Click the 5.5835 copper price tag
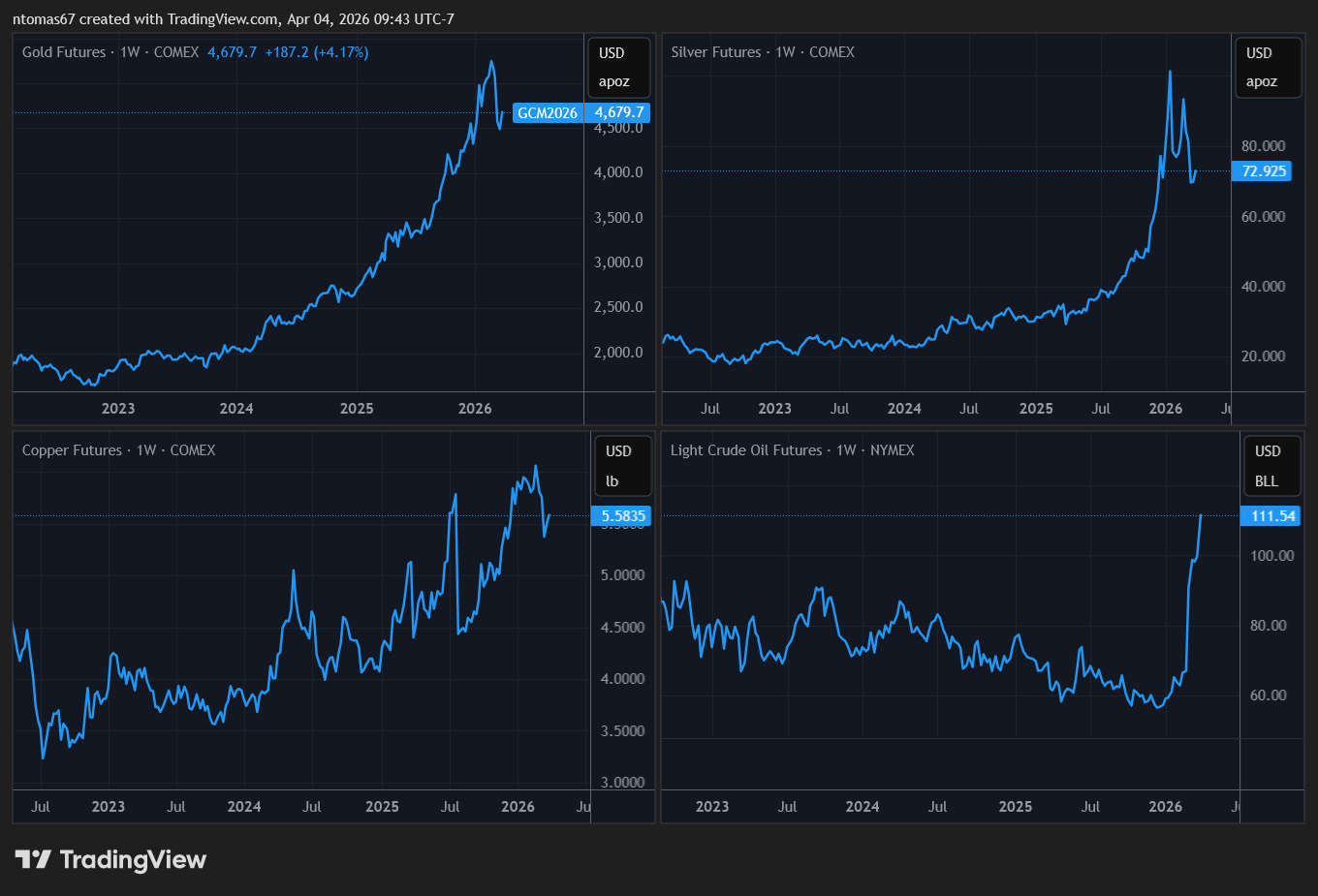The height and width of the screenshot is (896, 1318). tap(622, 516)
